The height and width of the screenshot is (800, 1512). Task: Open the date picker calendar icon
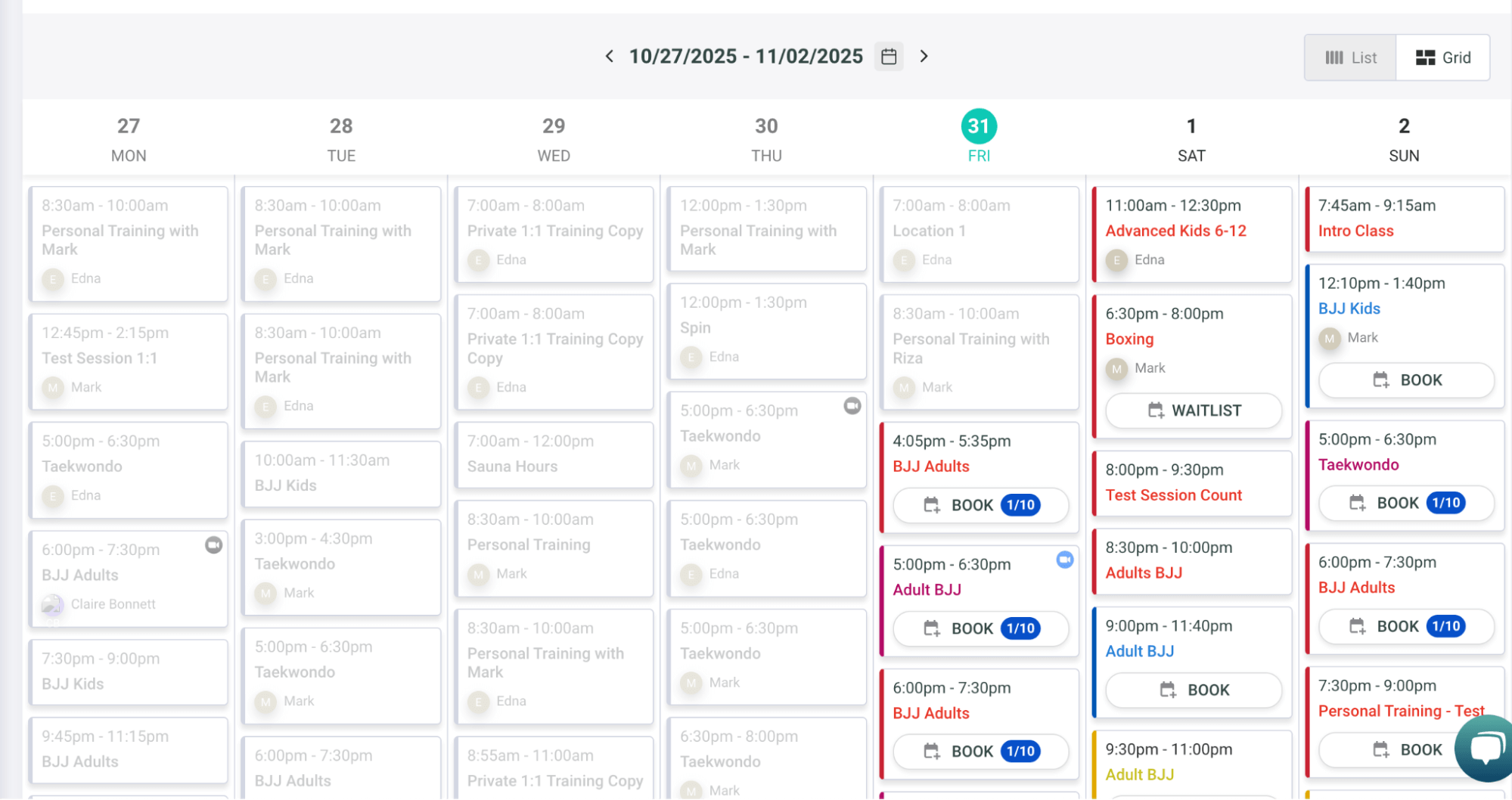[x=889, y=56]
